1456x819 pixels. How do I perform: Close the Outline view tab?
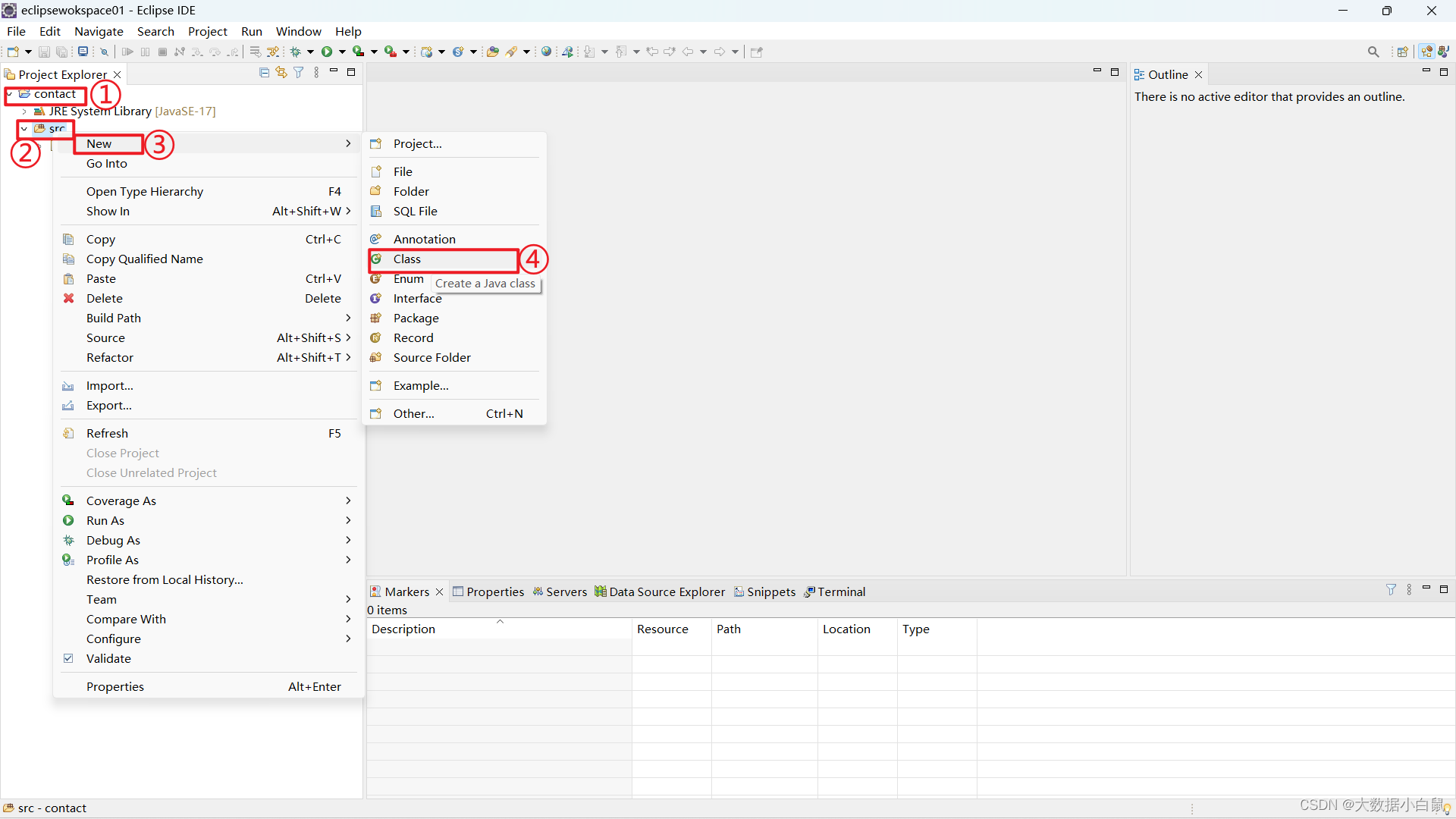pos(1199,74)
